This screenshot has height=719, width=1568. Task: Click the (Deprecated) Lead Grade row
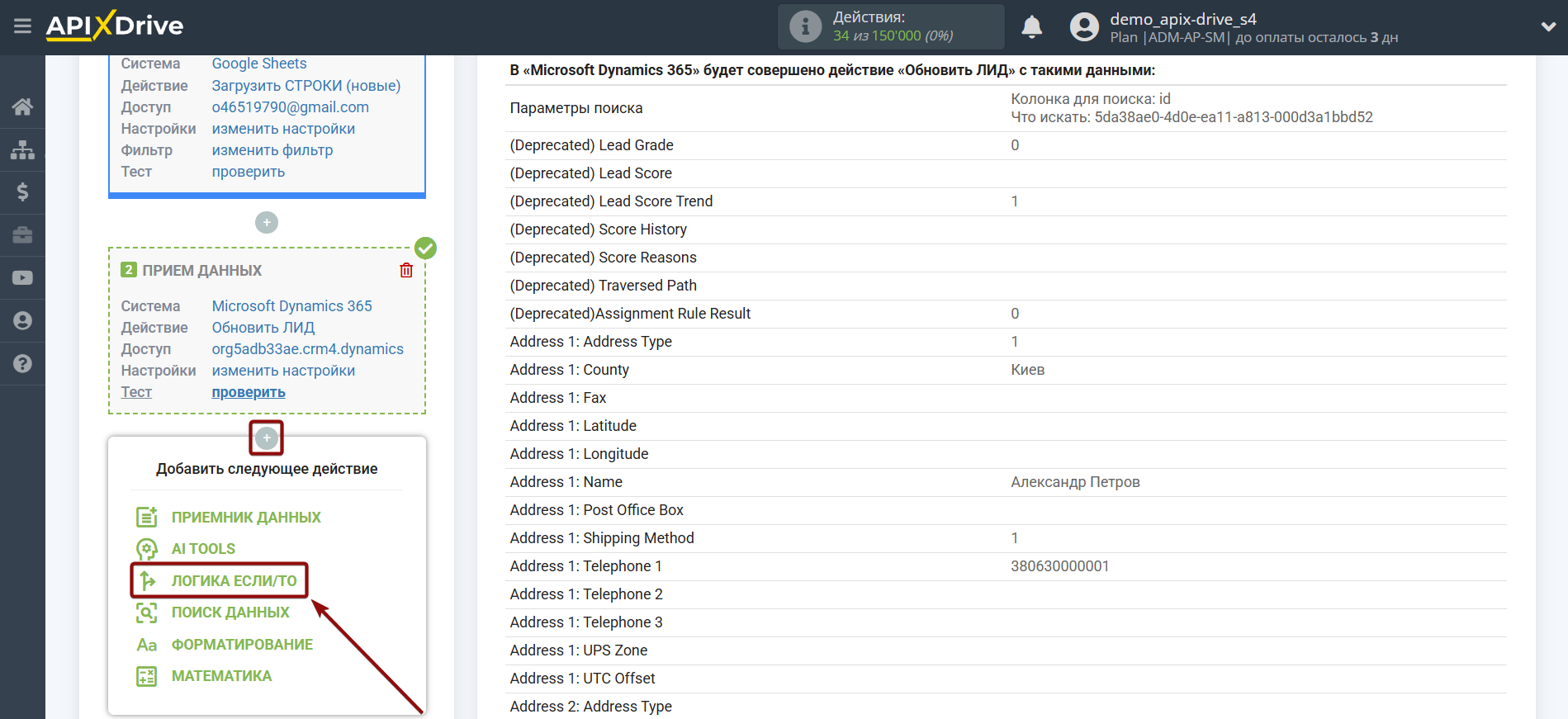click(1006, 145)
